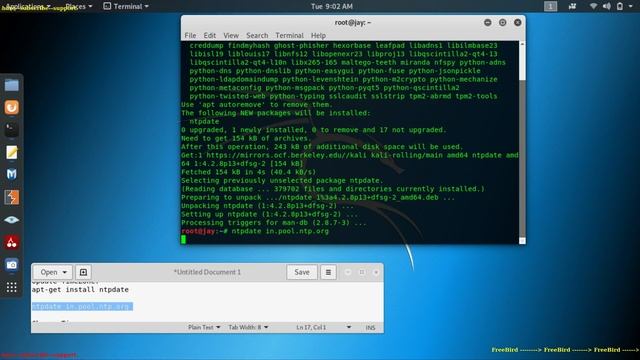
Task: Launch the orange Firefox icon in the dock
Action: coord(11,107)
